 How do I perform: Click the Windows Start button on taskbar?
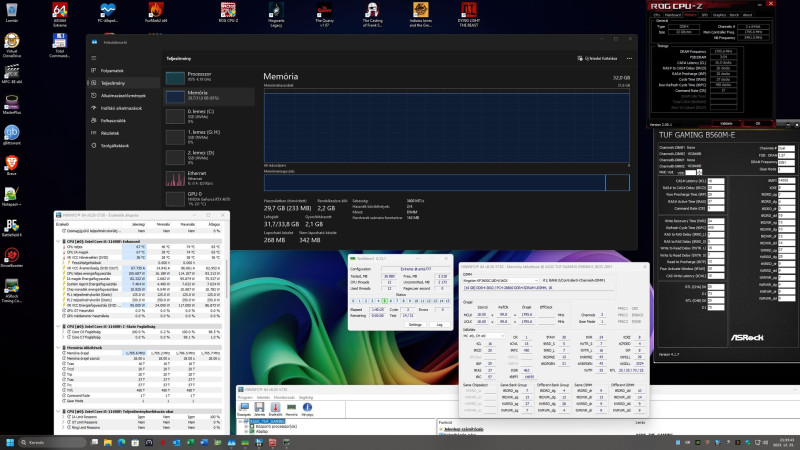pyautogui.click(x=11, y=441)
